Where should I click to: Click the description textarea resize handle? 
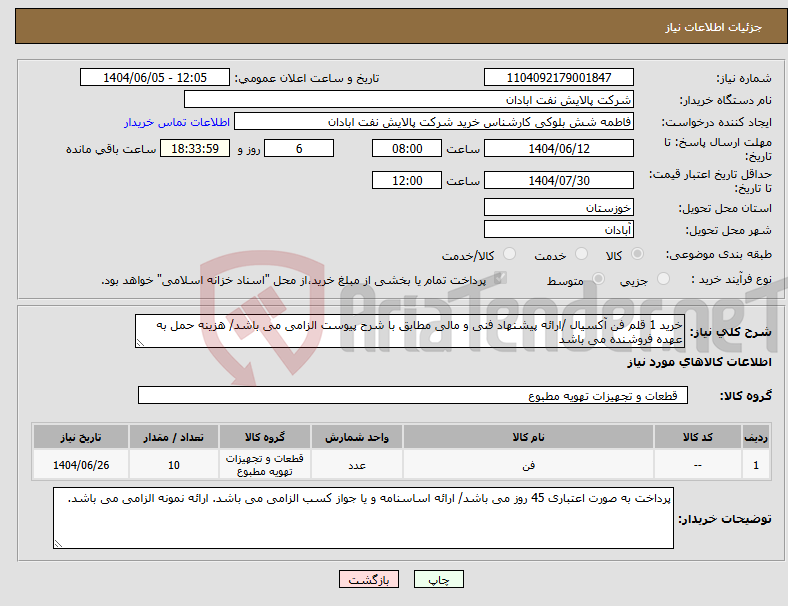pyautogui.click(x=140, y=343)
